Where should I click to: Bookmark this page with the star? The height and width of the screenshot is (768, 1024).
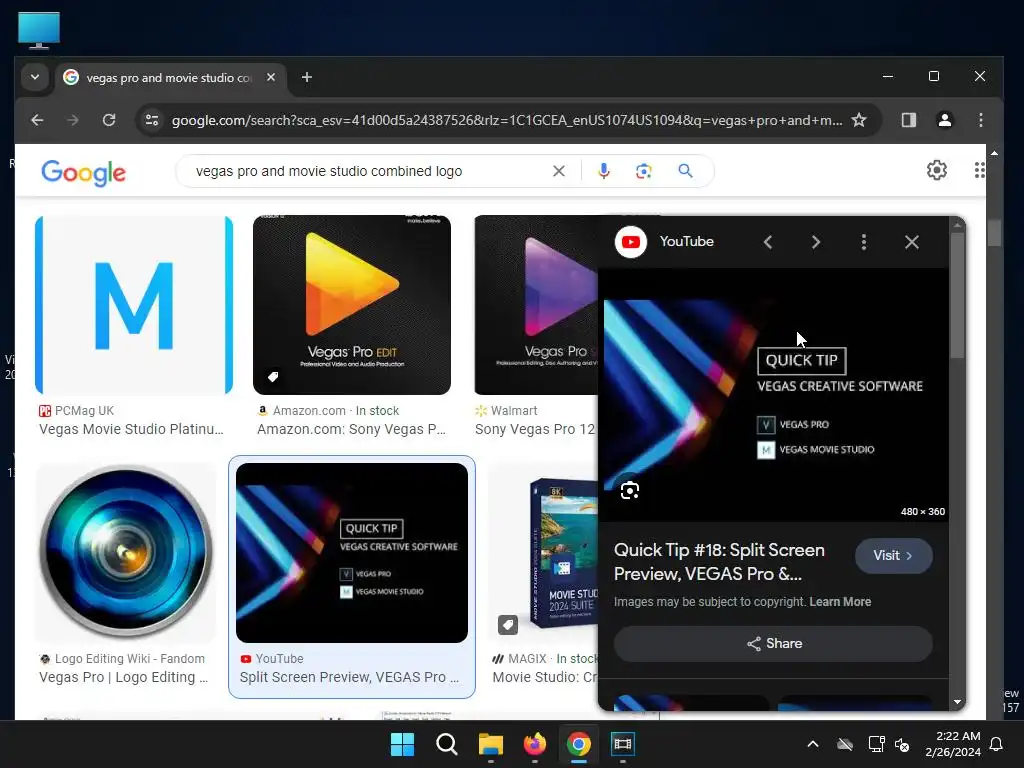(x=859, y=120)
